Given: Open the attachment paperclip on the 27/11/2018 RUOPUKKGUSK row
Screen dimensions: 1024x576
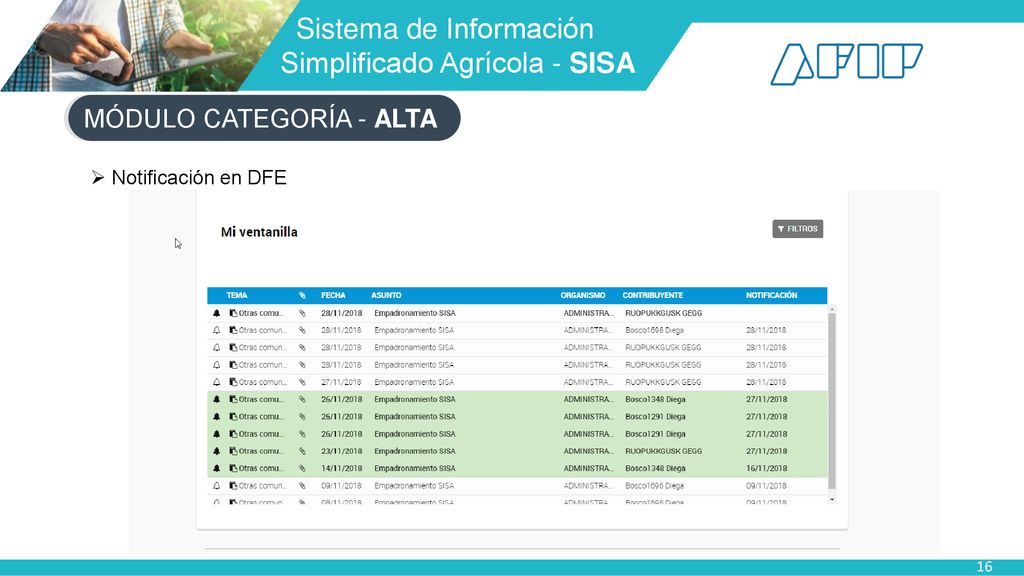Looking at the screenshot, I should 302,382.
